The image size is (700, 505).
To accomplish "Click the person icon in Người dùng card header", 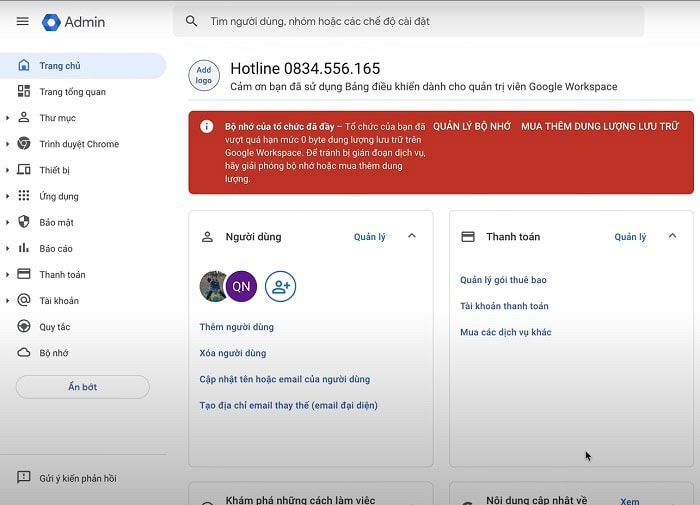I will click(207, 237).
